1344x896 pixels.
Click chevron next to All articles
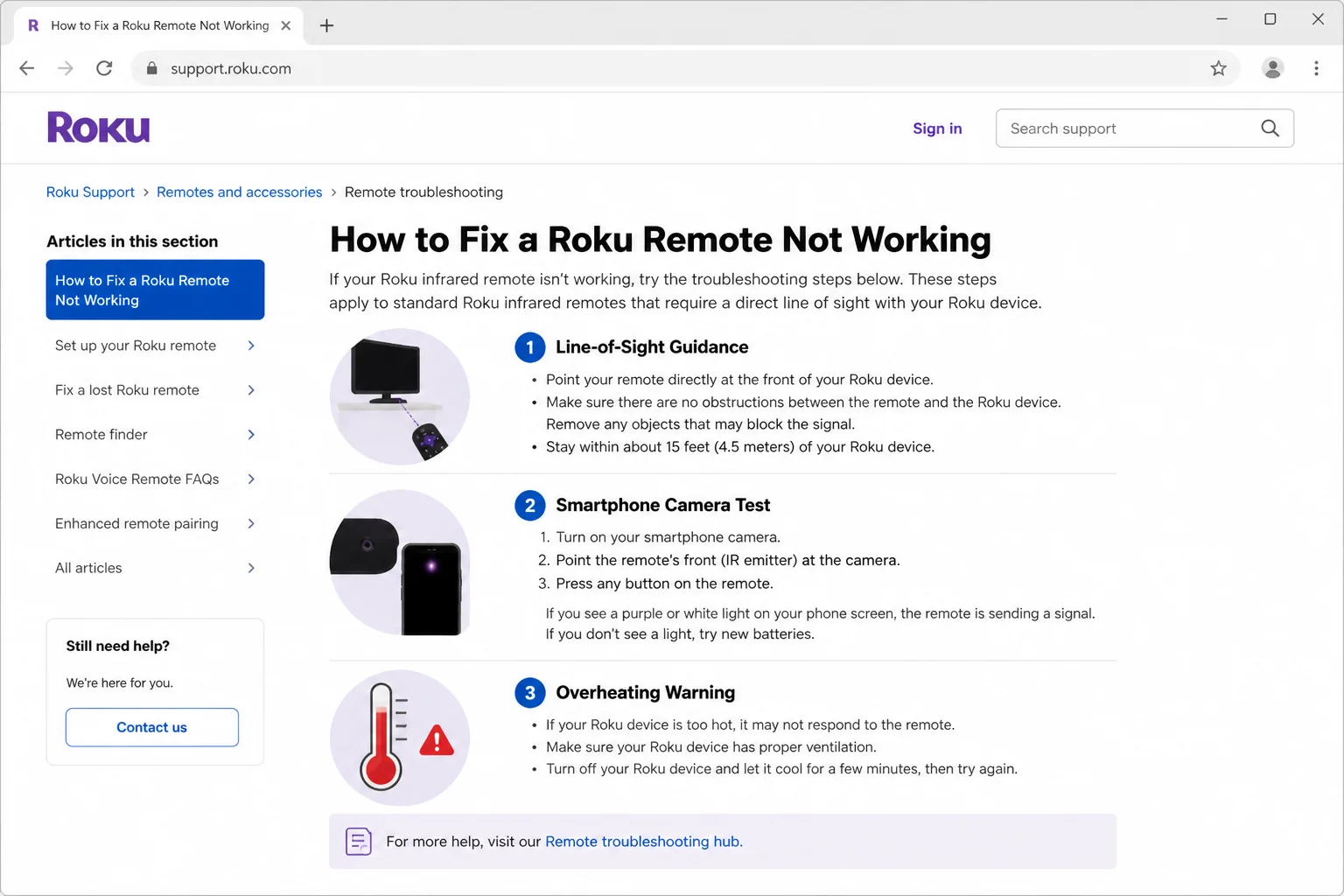pos(251,568)
